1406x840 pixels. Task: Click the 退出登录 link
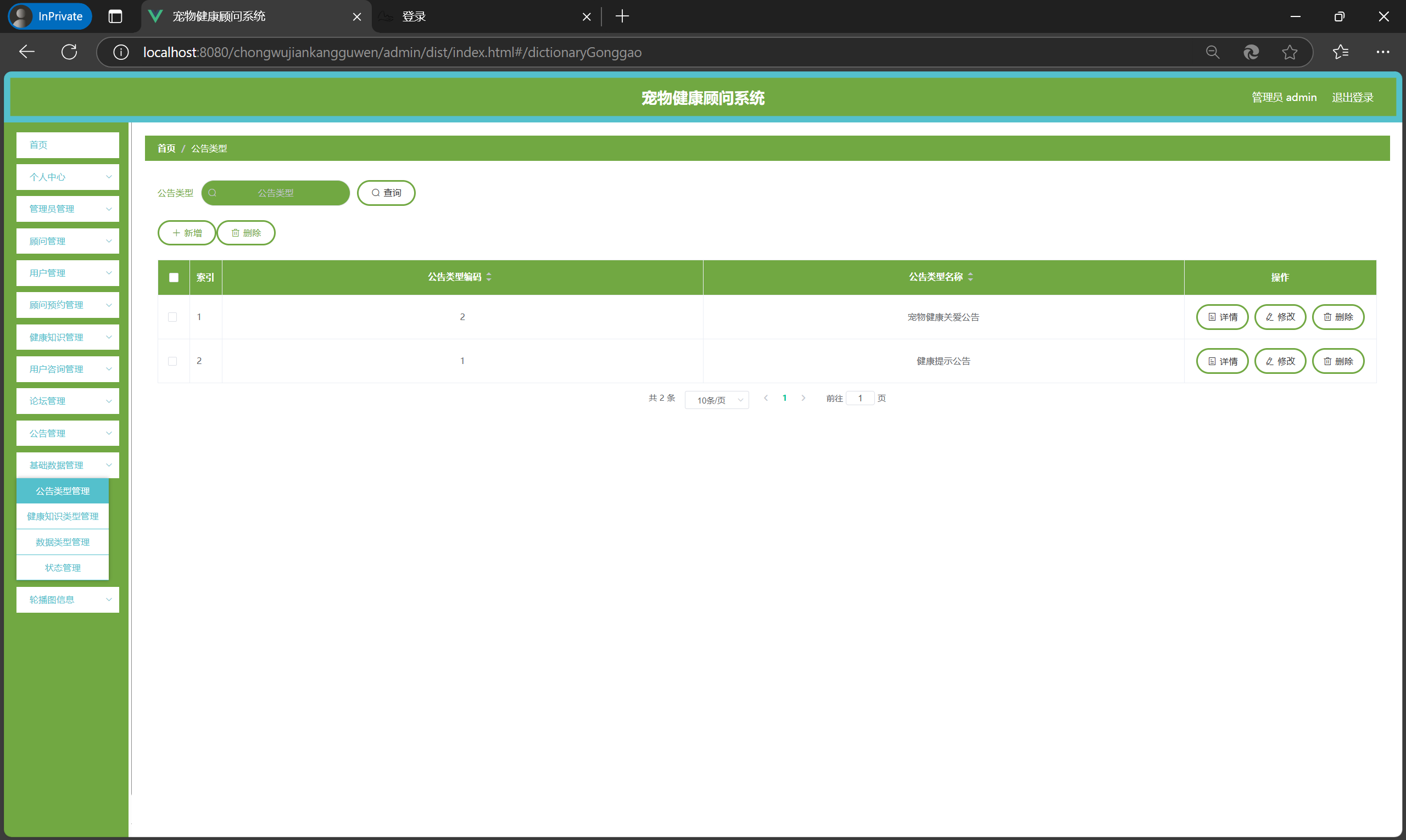[1352, 97]
